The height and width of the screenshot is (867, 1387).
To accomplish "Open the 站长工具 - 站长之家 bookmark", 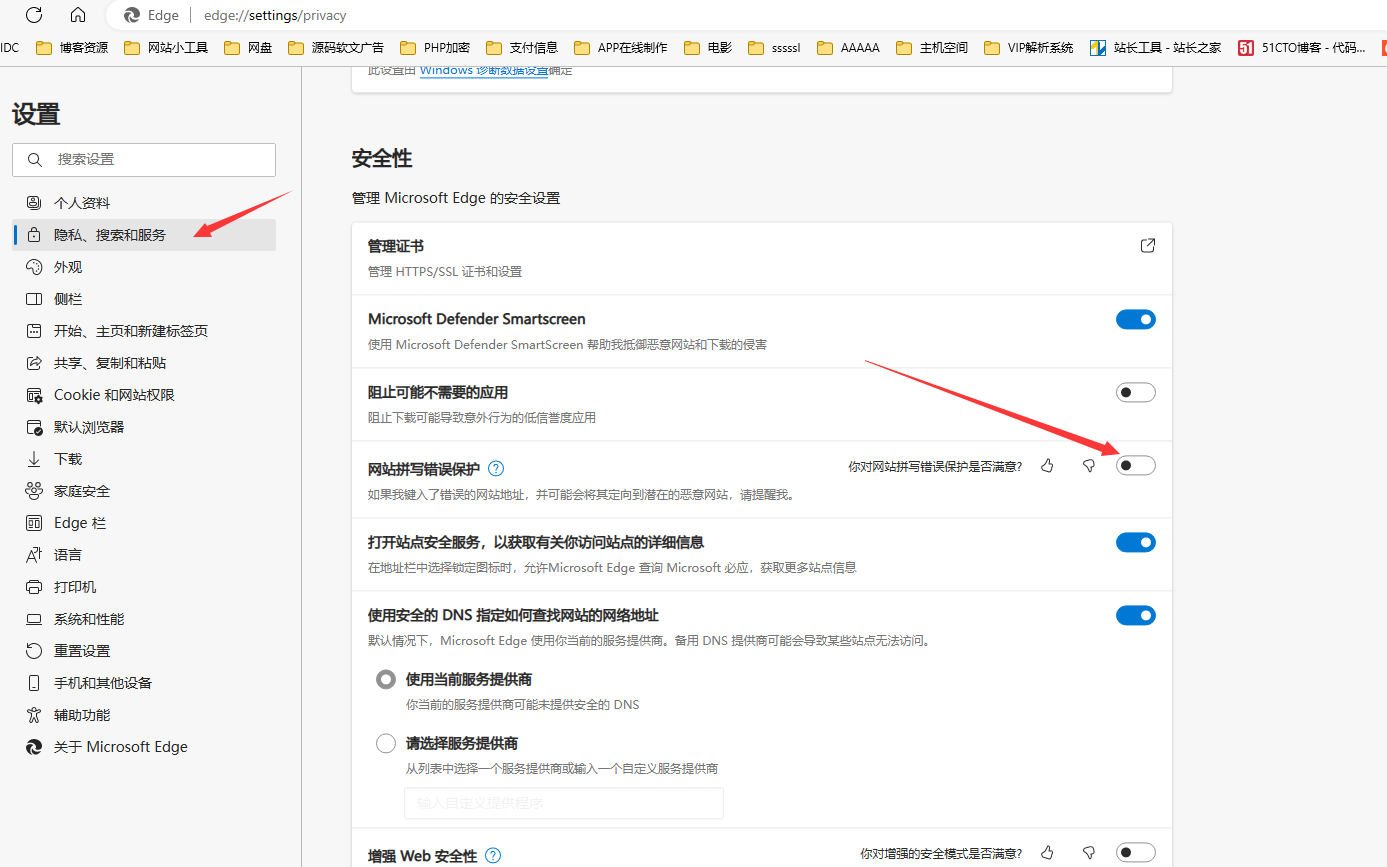I will (1155, 47).
